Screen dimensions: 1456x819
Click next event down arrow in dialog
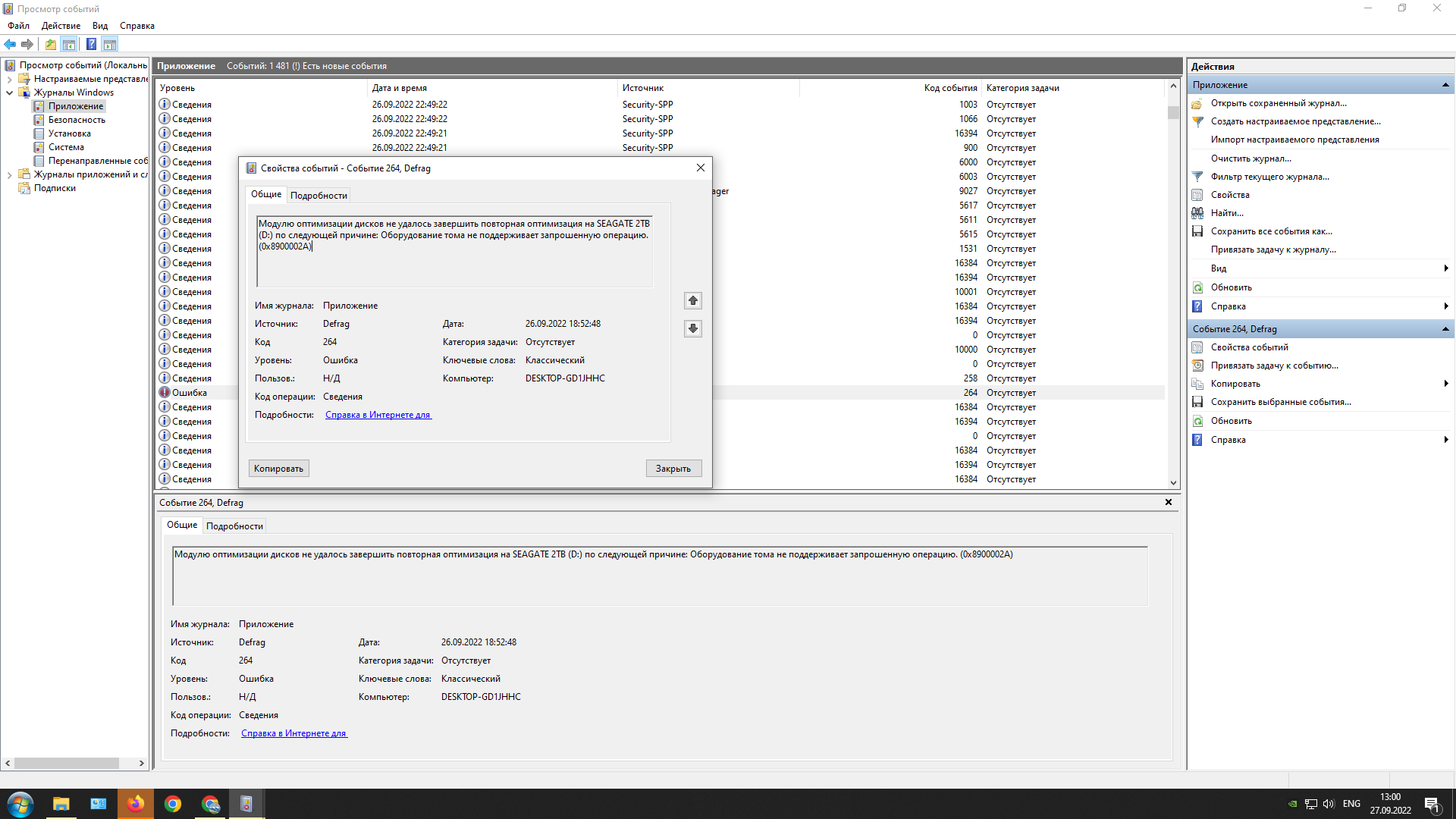tap(692, 328)
